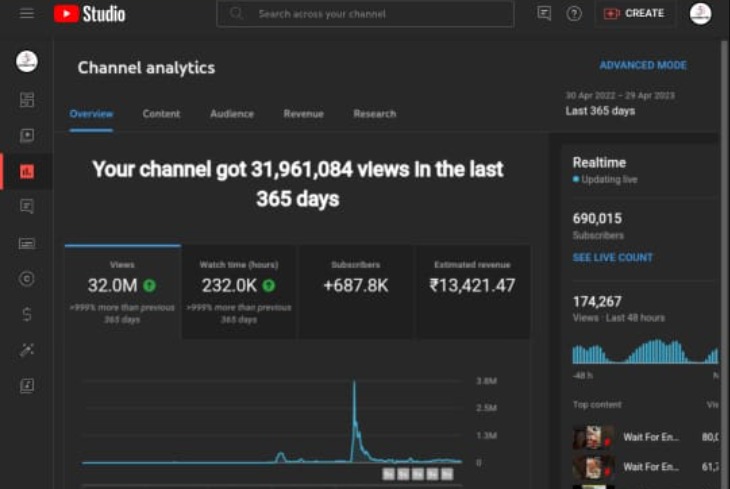Click the YouTube Studio logo
The height and width of the screenshot is (489, 730).
click(89, 14)
